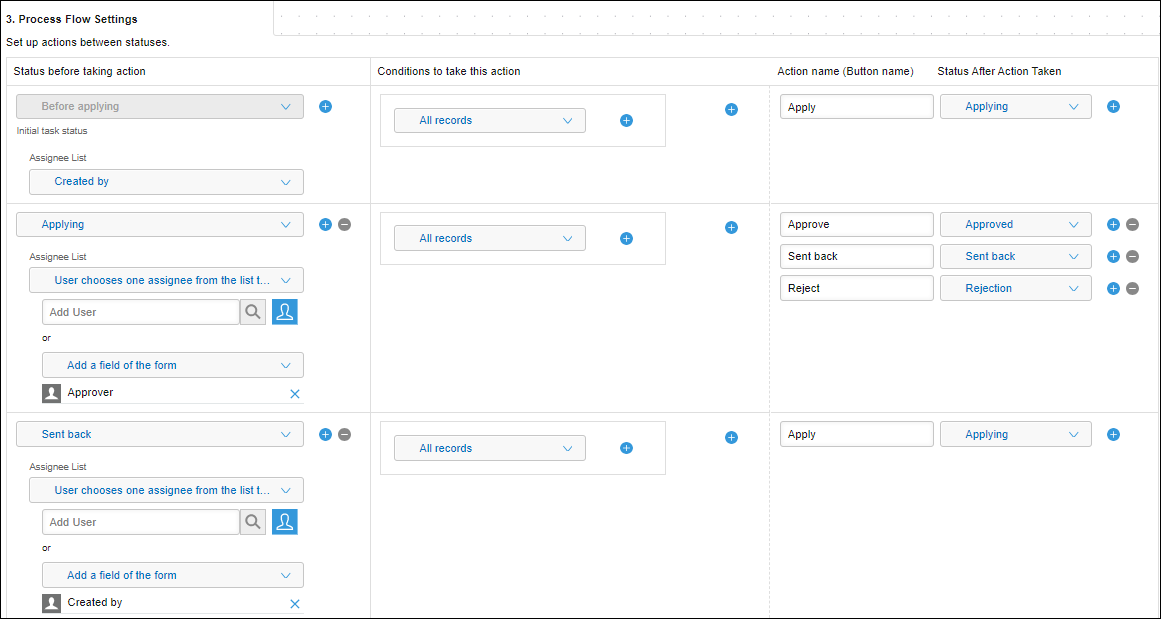Focus Add User field under Applying
This screenshot has height=619, width=1161.
pyautogui.click(x=141, y=312)
